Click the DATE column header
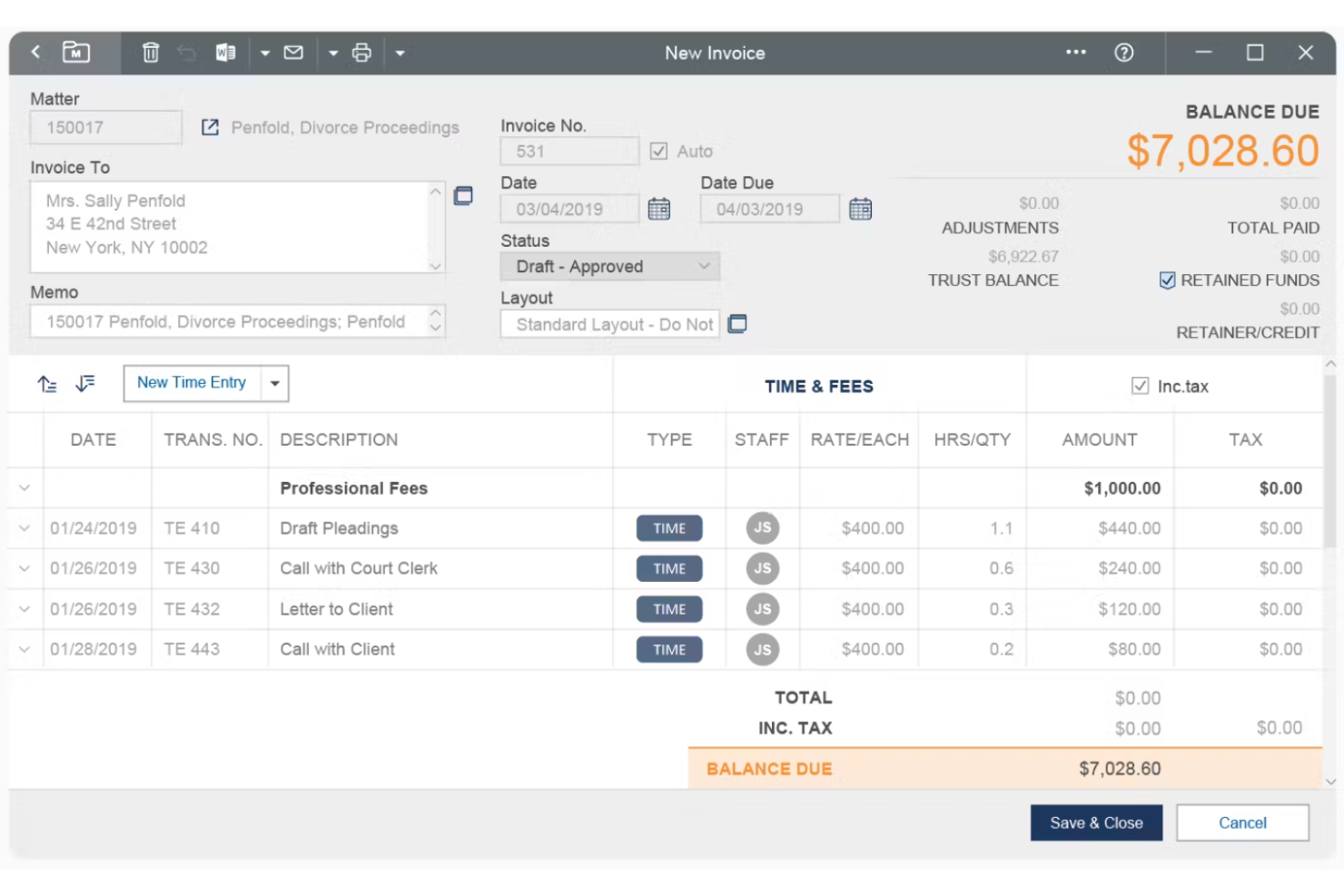The width and height of the screenshot is (1344, 896). tap(94, 439)
